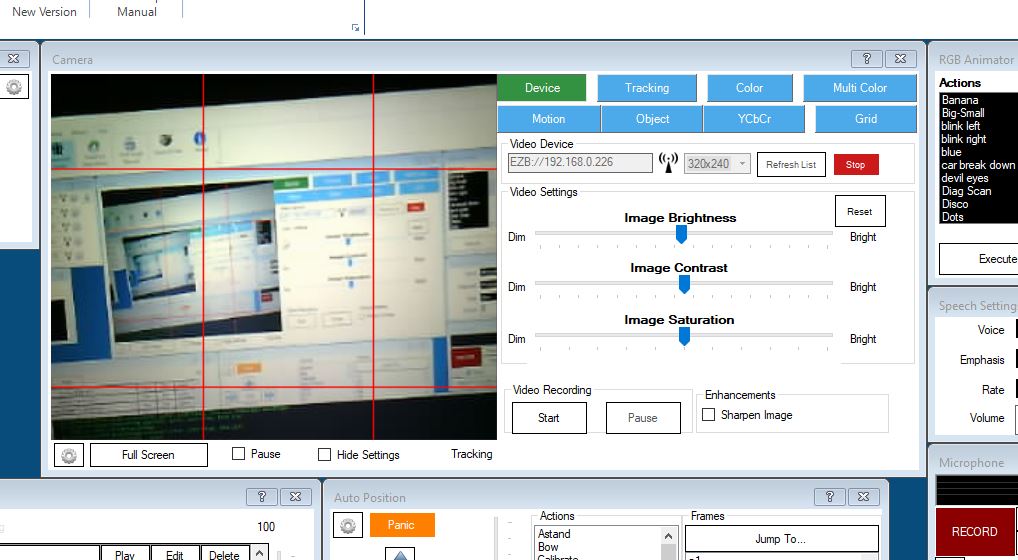
Task: Click the Edit button in bottom-left panel
Action: pos(175,554)
